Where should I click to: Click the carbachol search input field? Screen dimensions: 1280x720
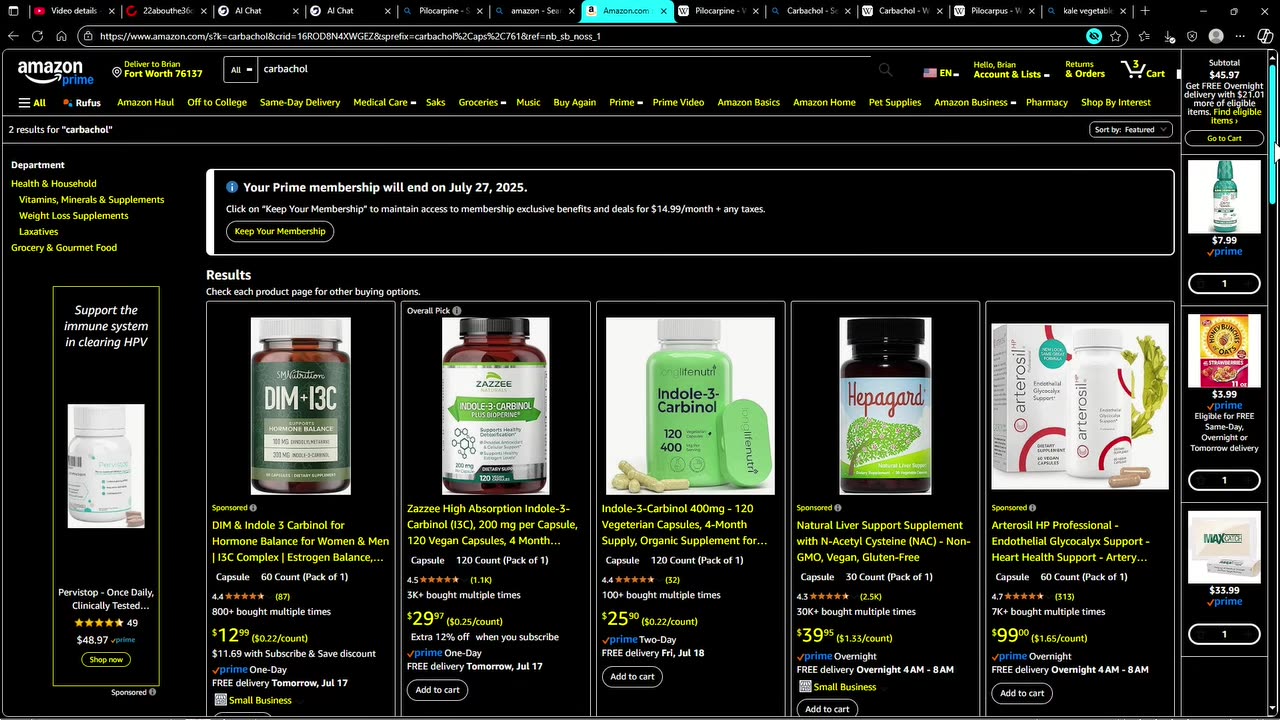coord(565,69)
